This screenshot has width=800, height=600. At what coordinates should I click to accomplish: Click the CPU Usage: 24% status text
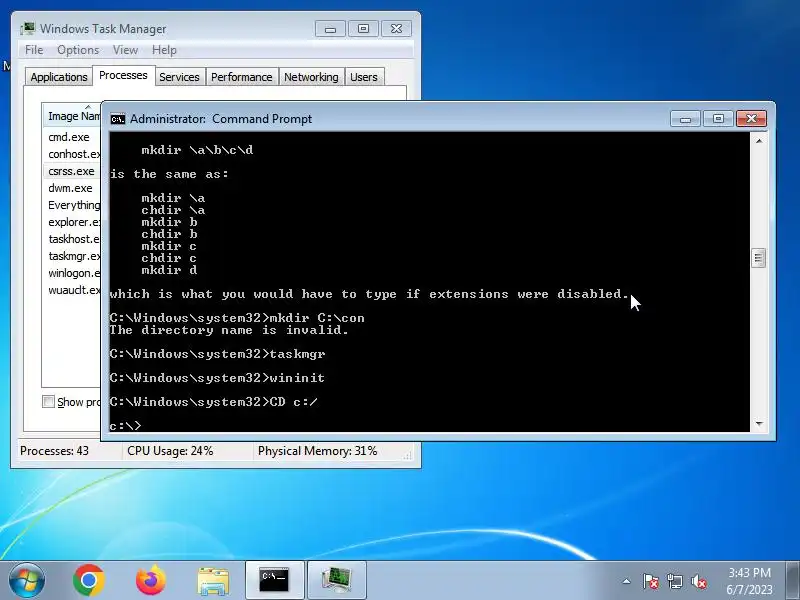[x=170, y=451]
